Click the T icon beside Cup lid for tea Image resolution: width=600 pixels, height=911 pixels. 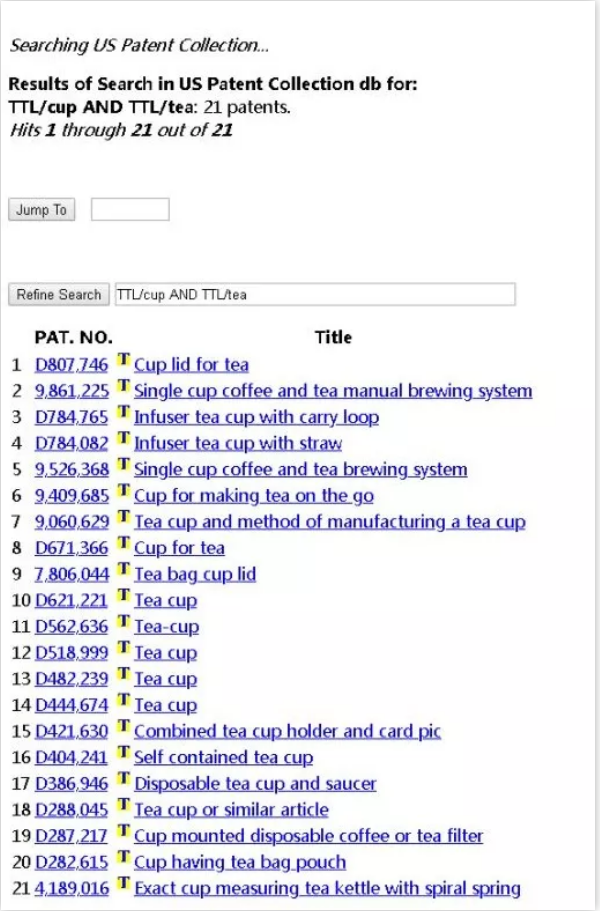click(124, 363)
